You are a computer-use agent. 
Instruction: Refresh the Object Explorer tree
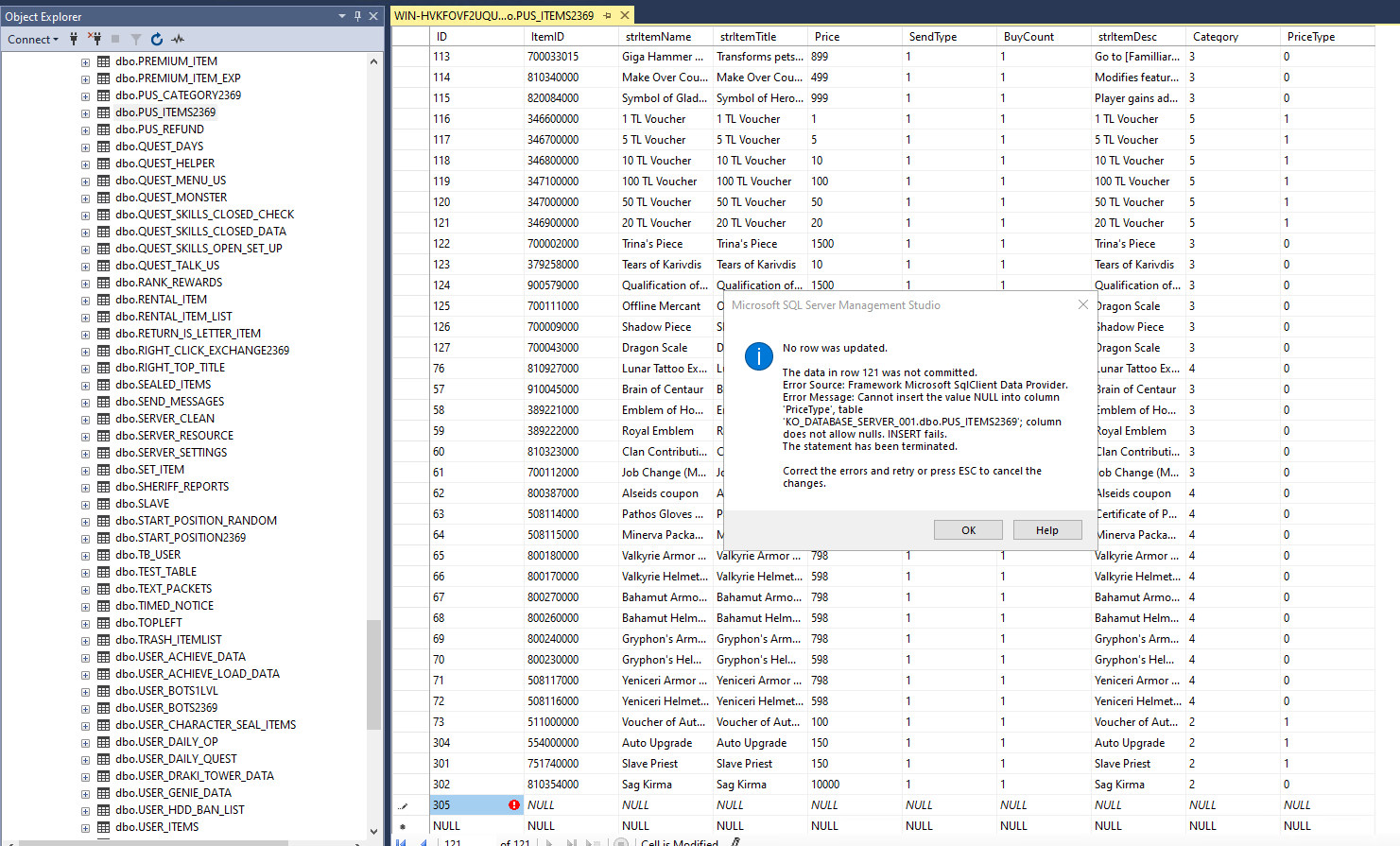click(157, 39)
